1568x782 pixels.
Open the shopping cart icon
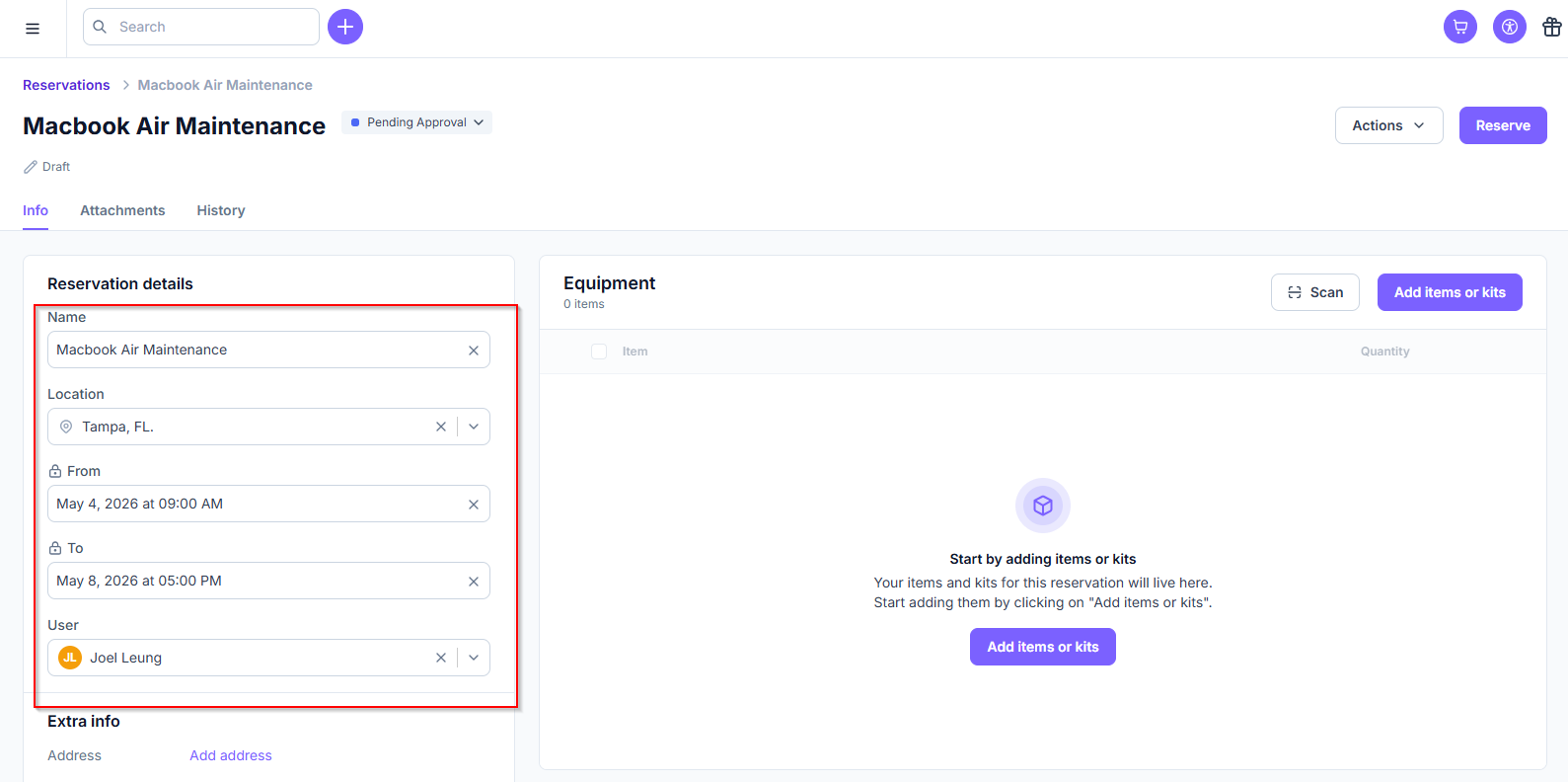[x=1459, y=27]
